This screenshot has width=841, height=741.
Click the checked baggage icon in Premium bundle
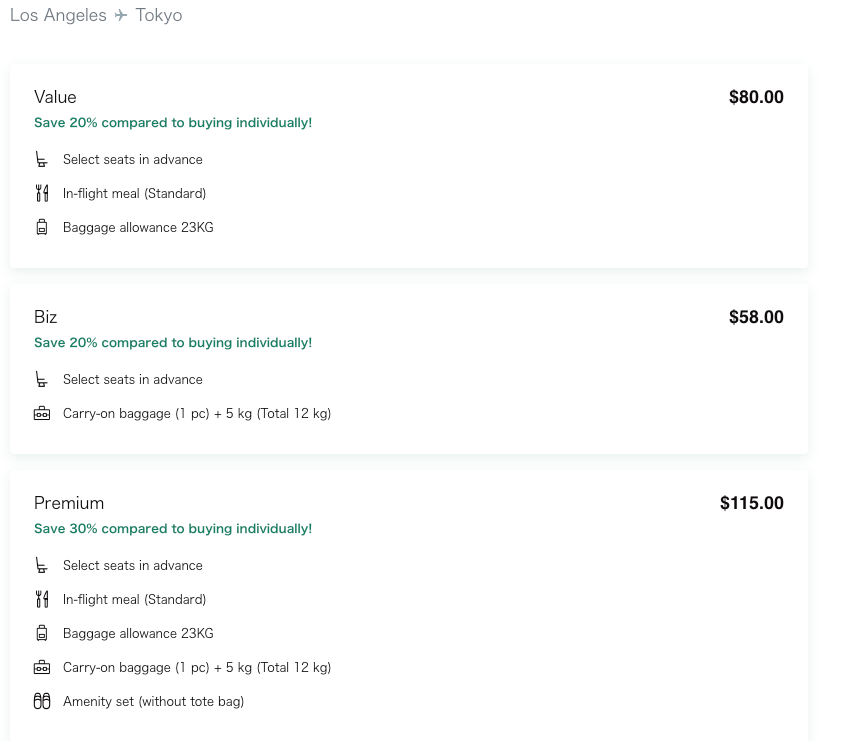(x=42, y=634)
